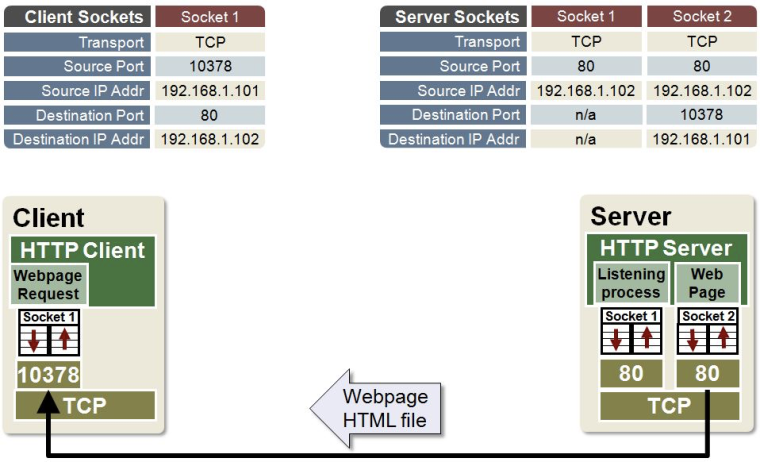
Task: Click the Destination IP Addr label in Client Sockets
Action: 77,139
